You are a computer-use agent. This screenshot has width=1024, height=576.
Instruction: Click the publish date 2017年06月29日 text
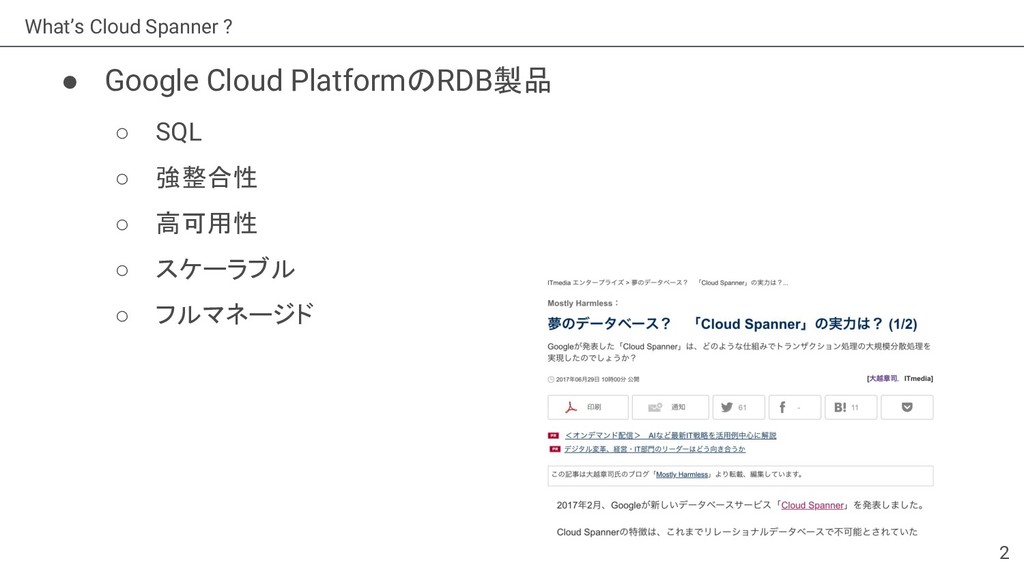(597, 379)
